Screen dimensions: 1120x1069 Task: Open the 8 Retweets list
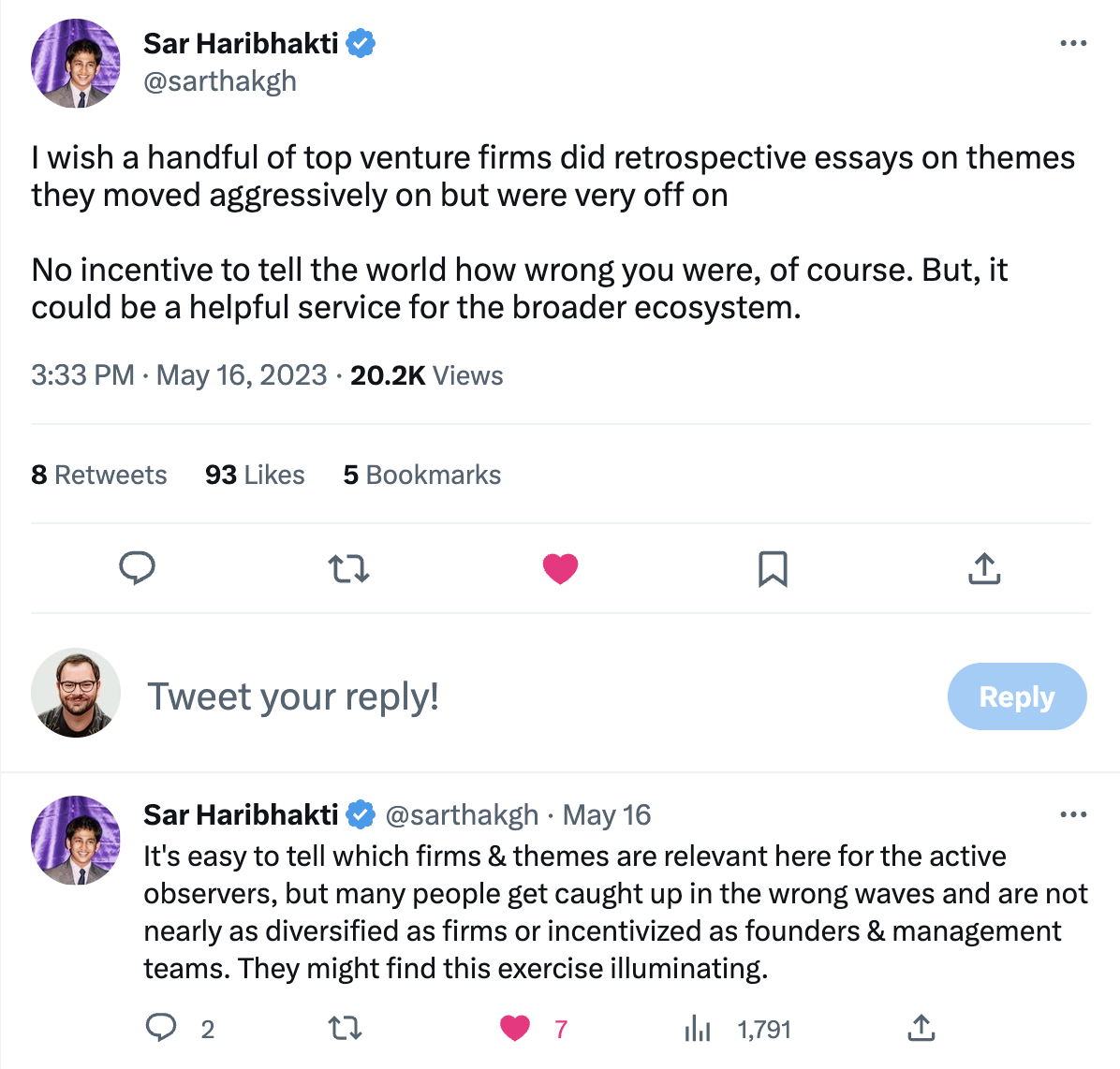(x=99, y=475)
